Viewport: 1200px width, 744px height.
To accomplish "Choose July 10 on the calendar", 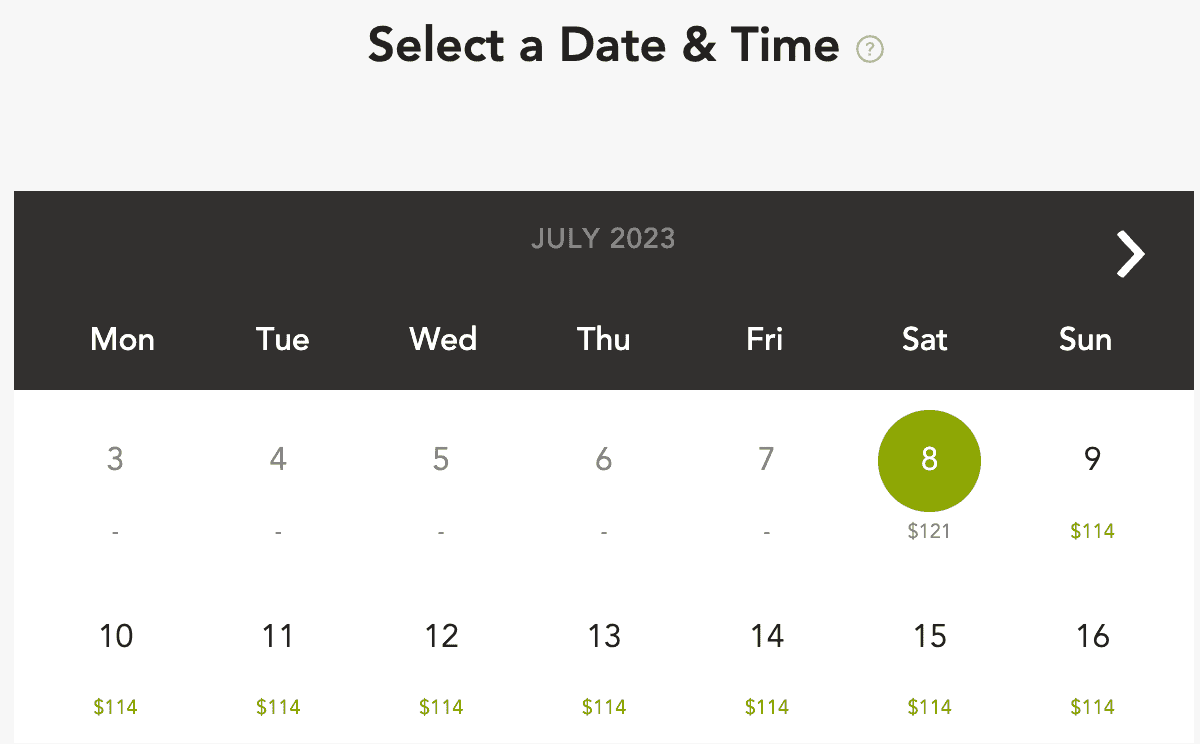I will [116, 636].
